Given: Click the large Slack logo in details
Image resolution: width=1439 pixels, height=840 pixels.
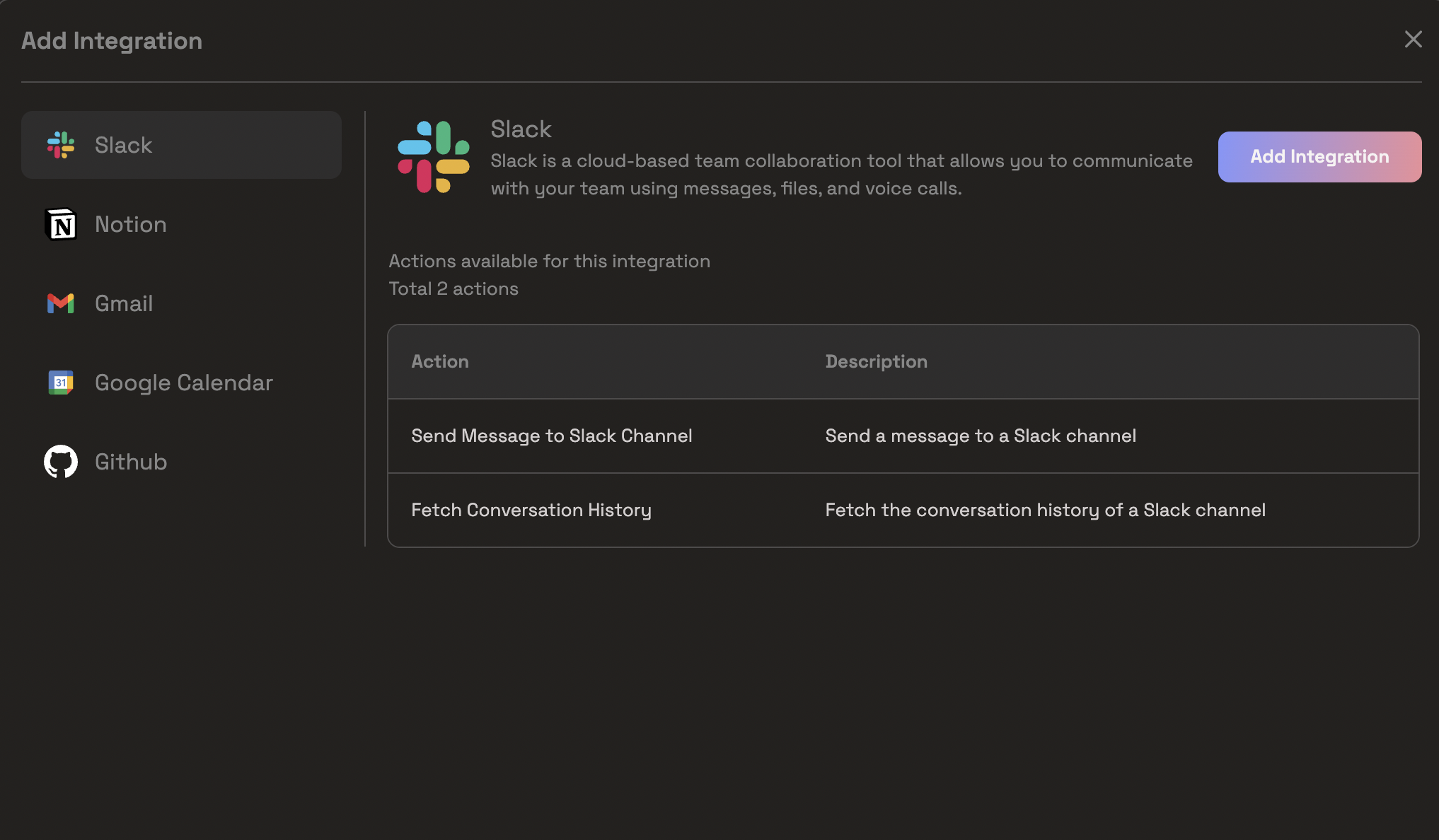Looking at the screenshot, I should click(434, 157).
